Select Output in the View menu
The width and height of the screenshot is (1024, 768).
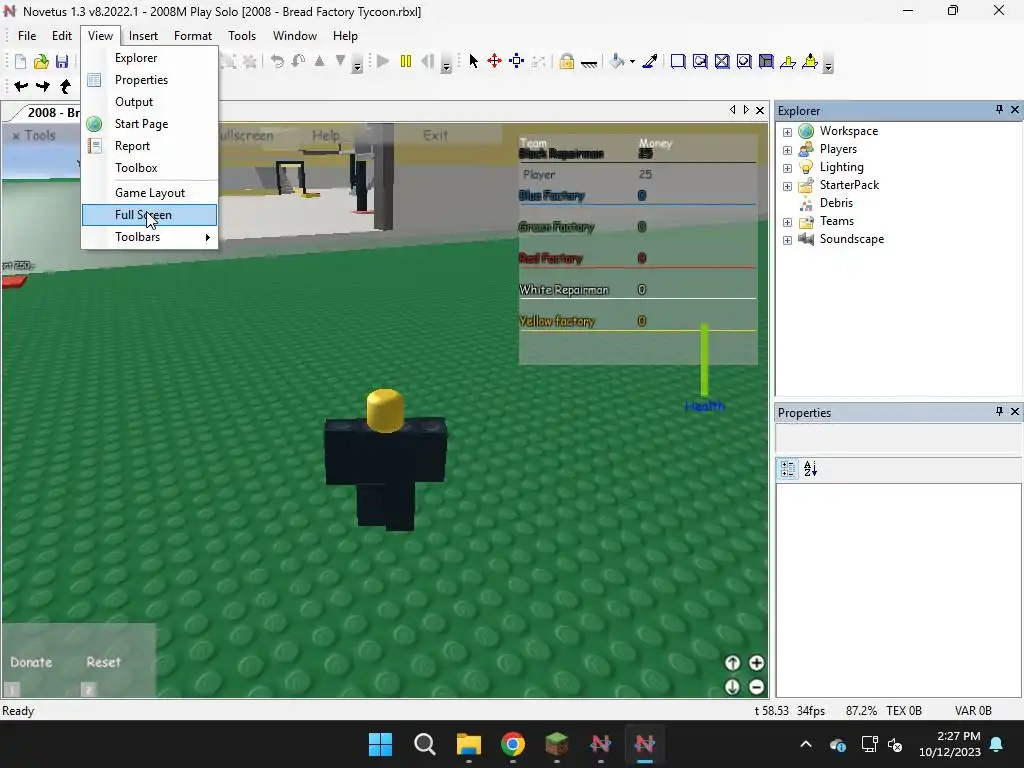tap(150, 102)
